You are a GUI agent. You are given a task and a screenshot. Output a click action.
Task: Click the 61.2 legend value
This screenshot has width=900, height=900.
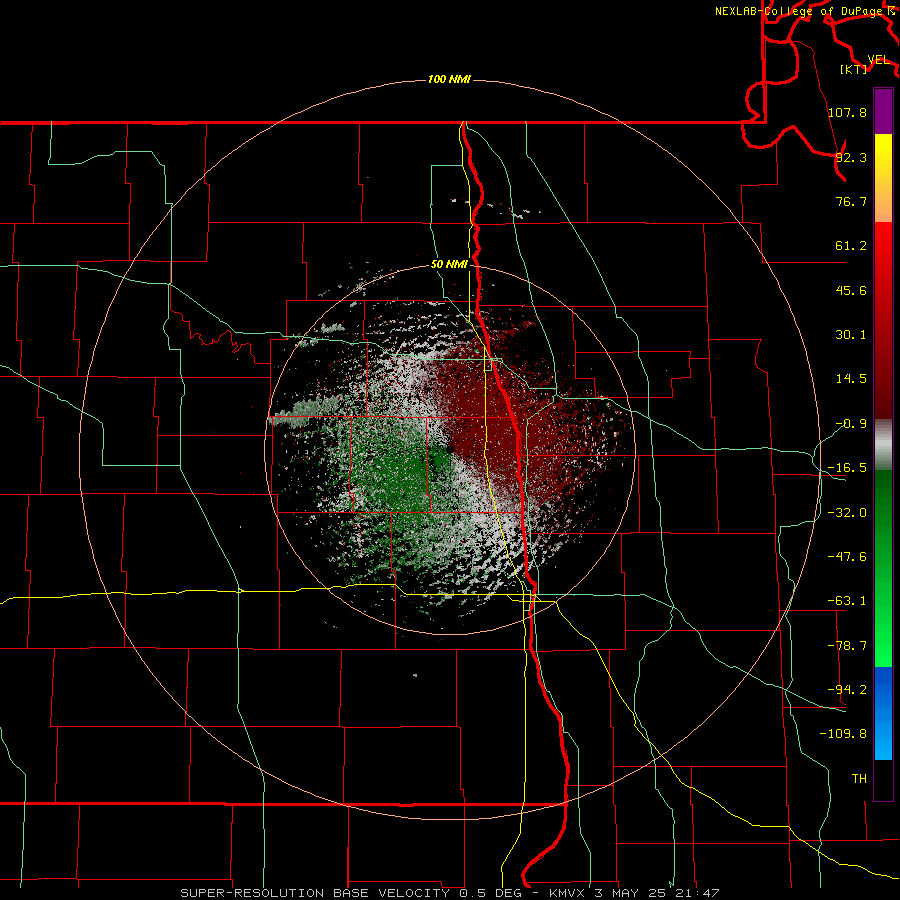[x=851, y=246]
